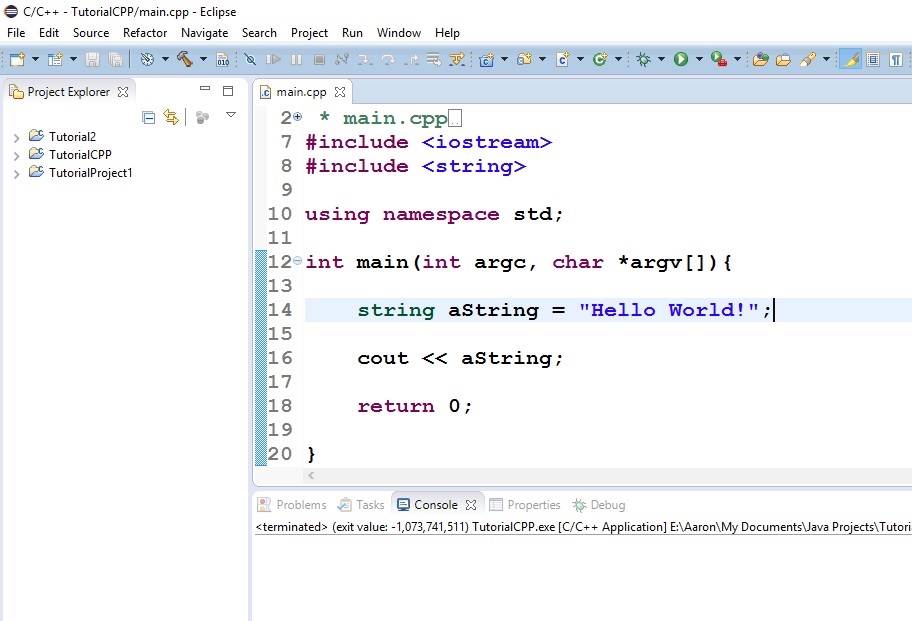Expand the TutorialCPP project tree node
Viewport: 912px width, 621px height.
coord(17,155)
